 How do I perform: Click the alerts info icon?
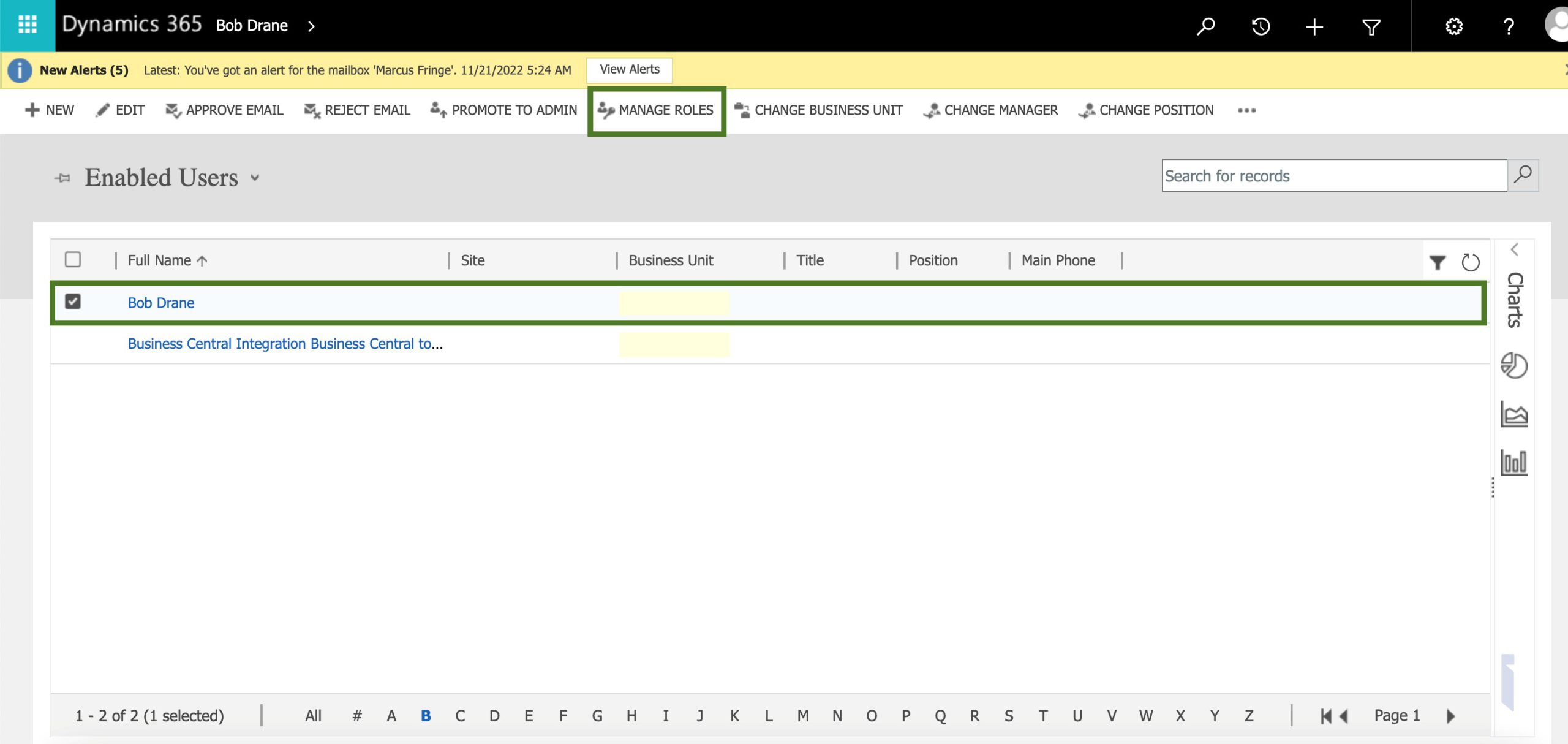point(20,70)
